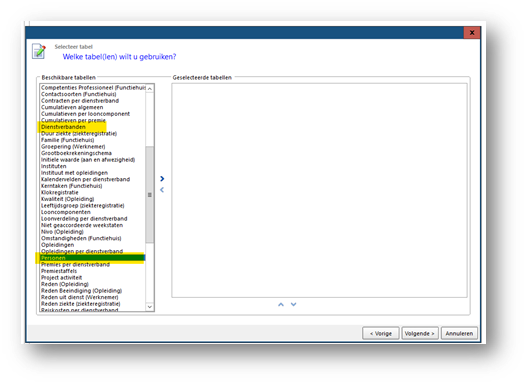
Task: Click the tables list scrollbar thumb
Action: click(x=150, y=195)
